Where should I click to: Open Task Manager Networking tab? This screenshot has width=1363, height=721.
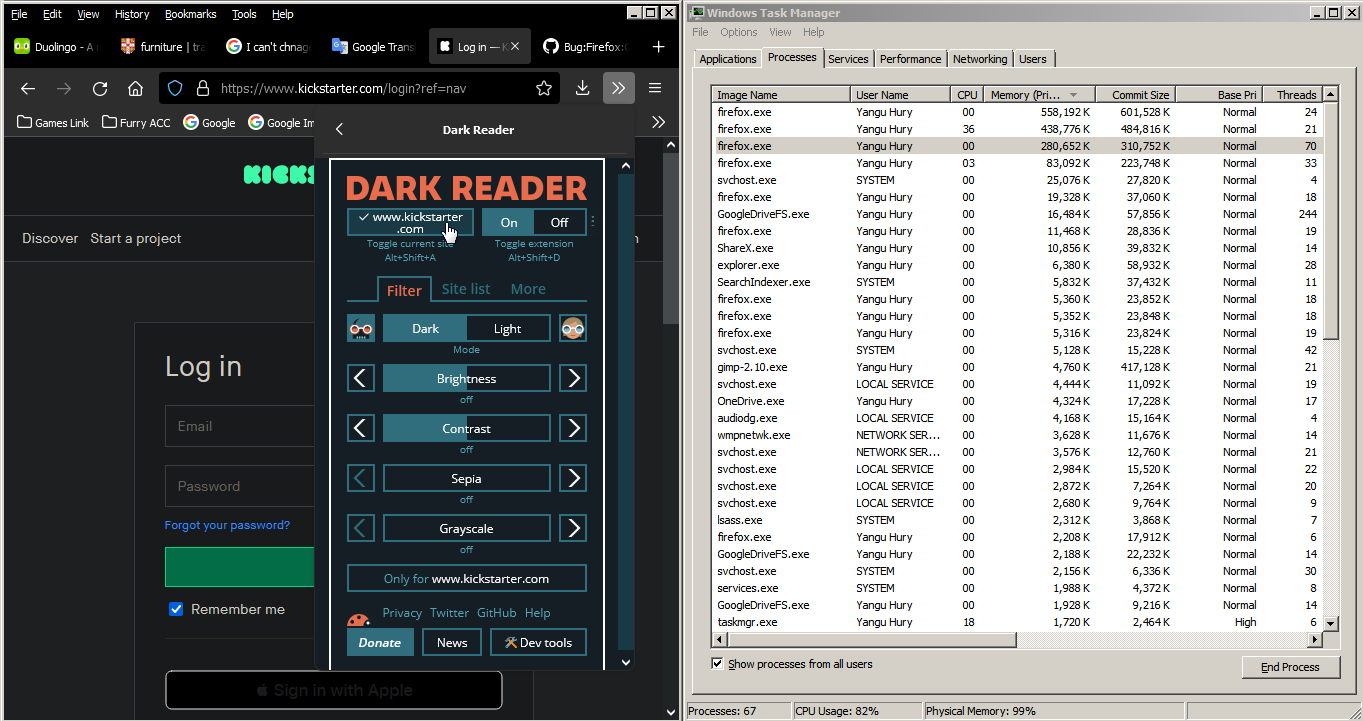[x=980, y=59]
